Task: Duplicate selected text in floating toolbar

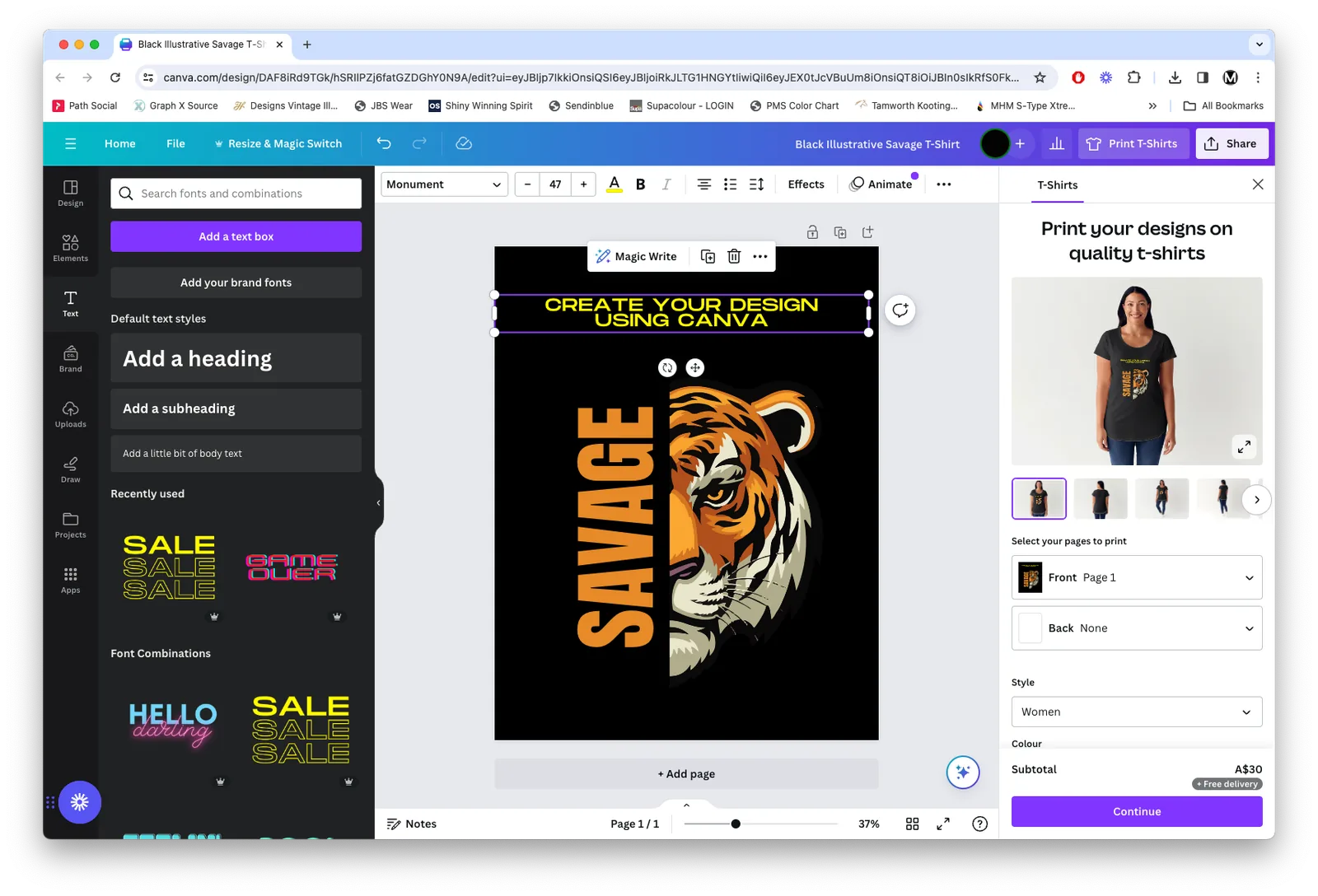Action: (x=708, y=256)
